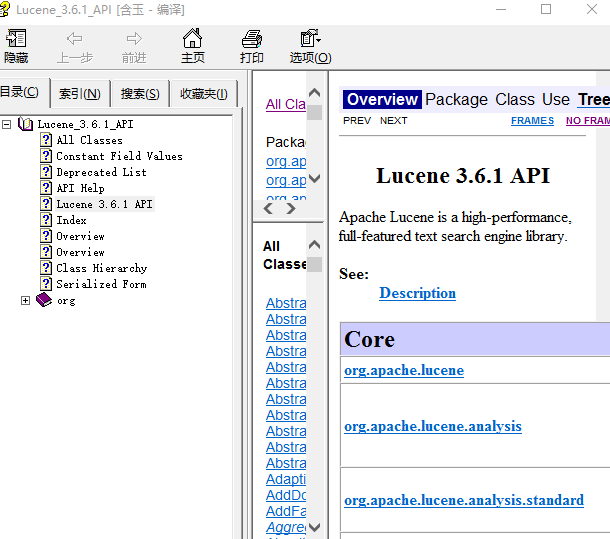
Task: Click the FRAMES link in navigation bar
Action: click(532, 121)
